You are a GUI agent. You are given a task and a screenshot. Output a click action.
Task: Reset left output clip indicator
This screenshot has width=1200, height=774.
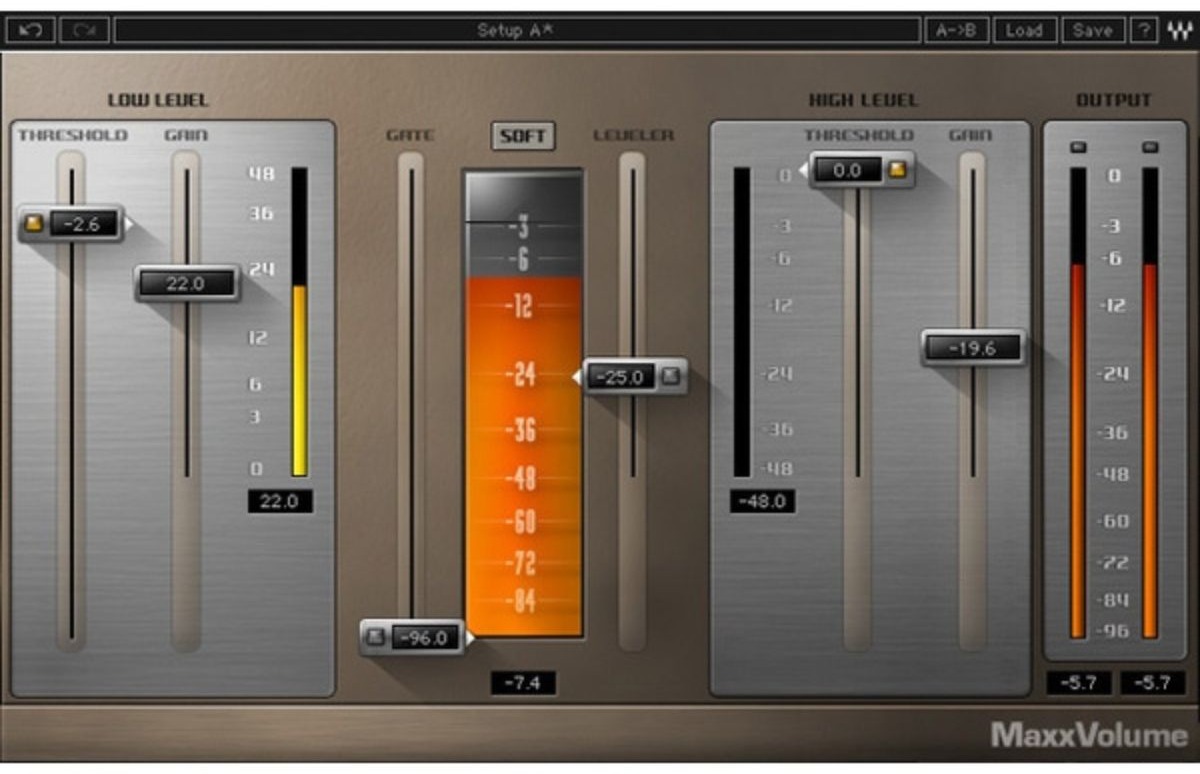click(x=1077, y=147)
